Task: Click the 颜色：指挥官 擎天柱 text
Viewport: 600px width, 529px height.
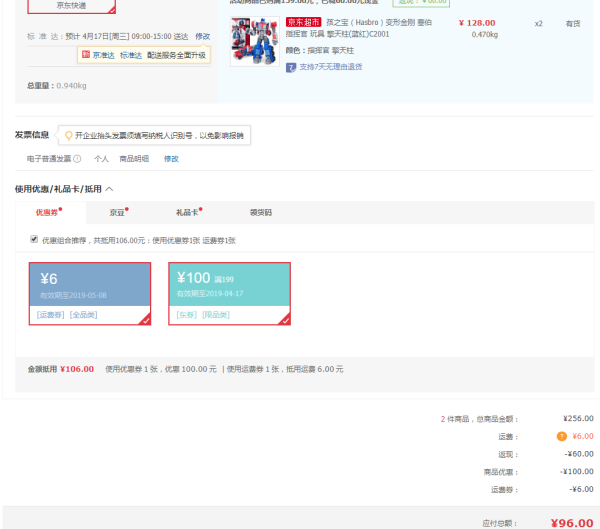Action: [320, 51]
